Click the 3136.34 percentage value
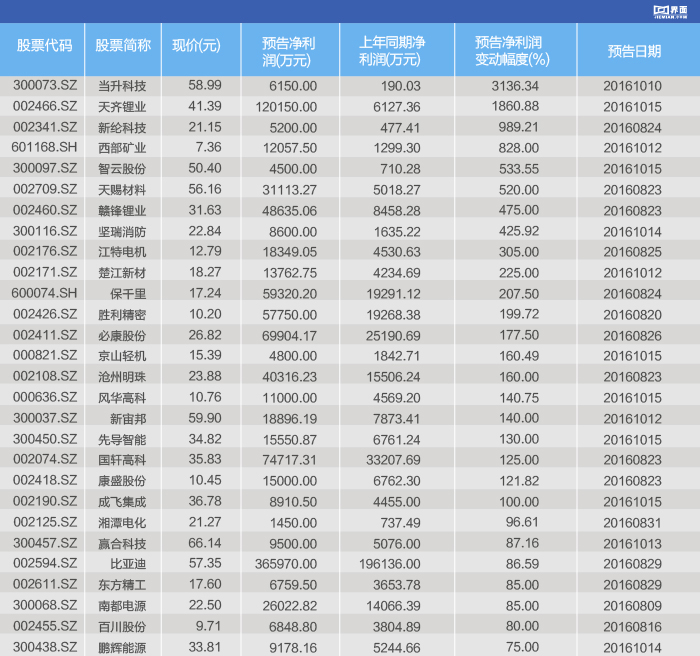 515,86
